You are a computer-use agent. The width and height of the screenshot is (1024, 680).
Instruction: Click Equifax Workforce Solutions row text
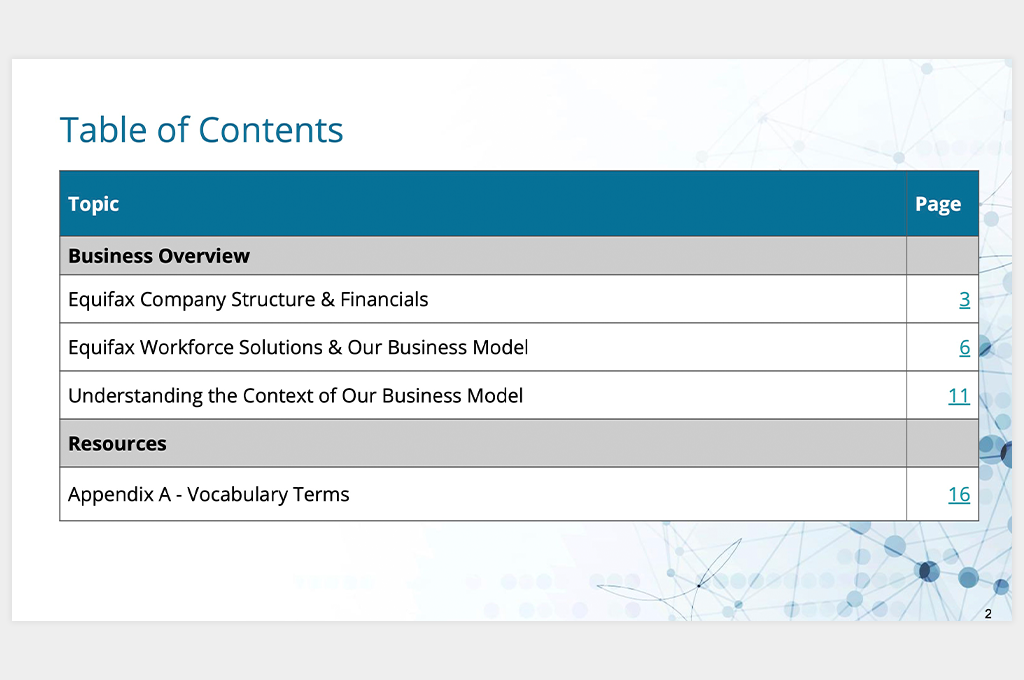coord(298,348)
